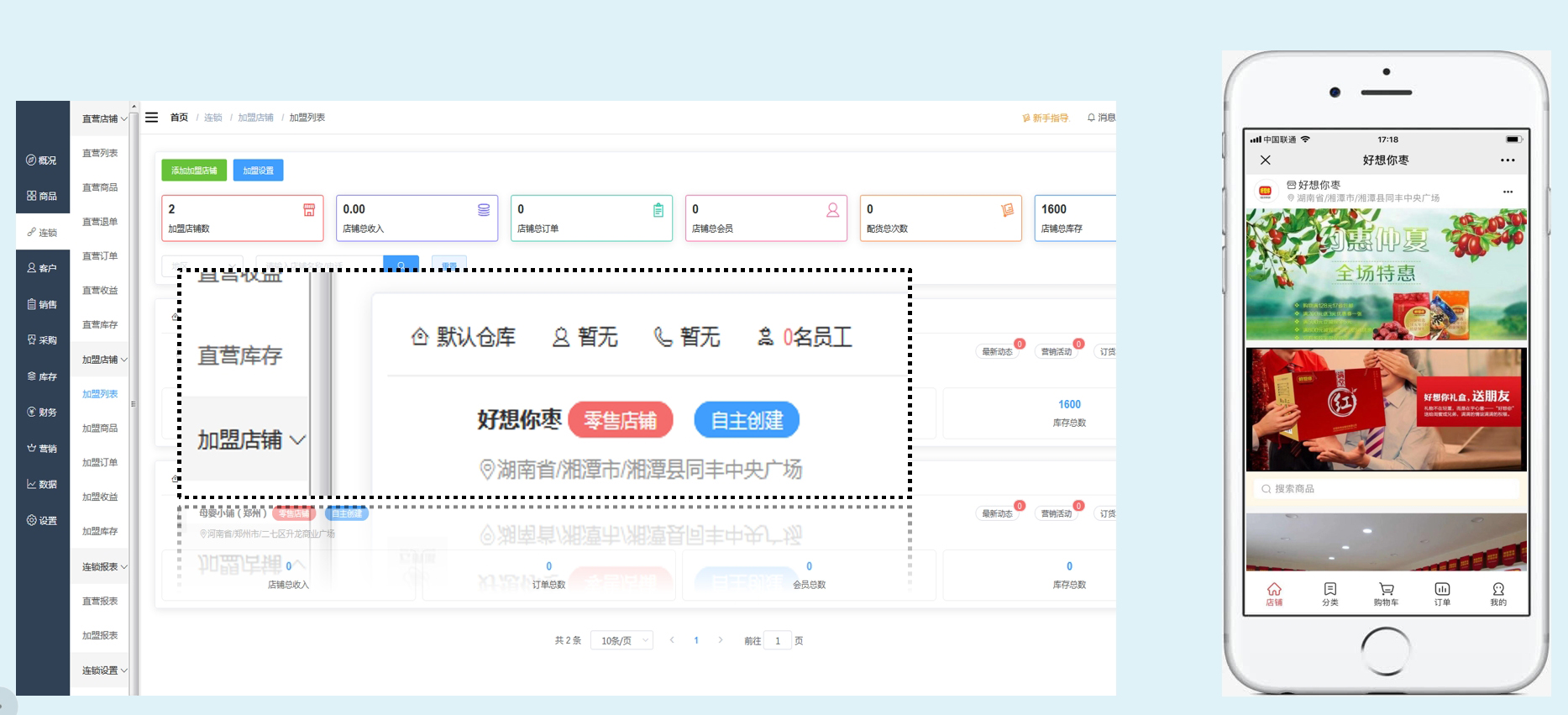Click the user icon in 店铺总会员 card
The image size is (1568, 715).
(833, 210)
